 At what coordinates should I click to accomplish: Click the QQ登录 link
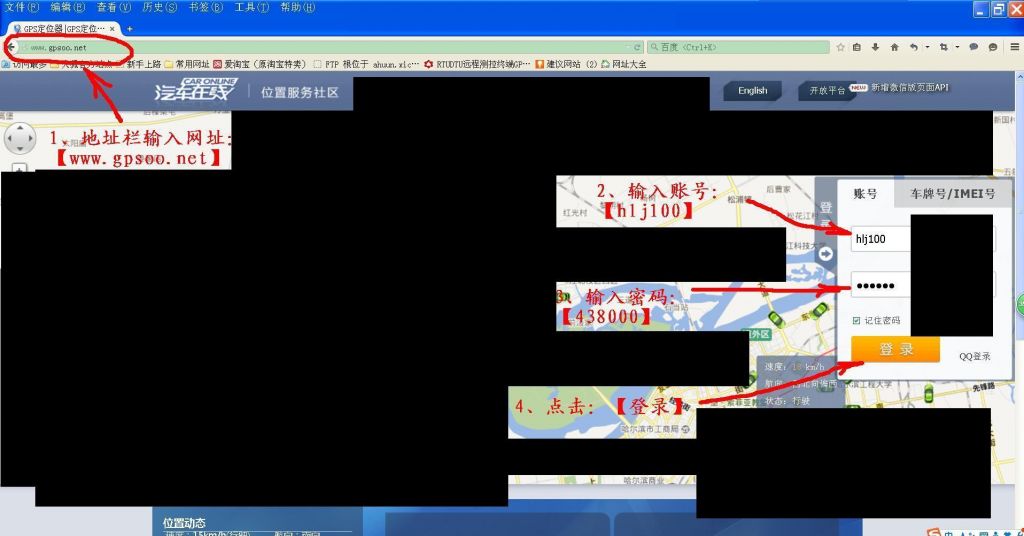974,356
